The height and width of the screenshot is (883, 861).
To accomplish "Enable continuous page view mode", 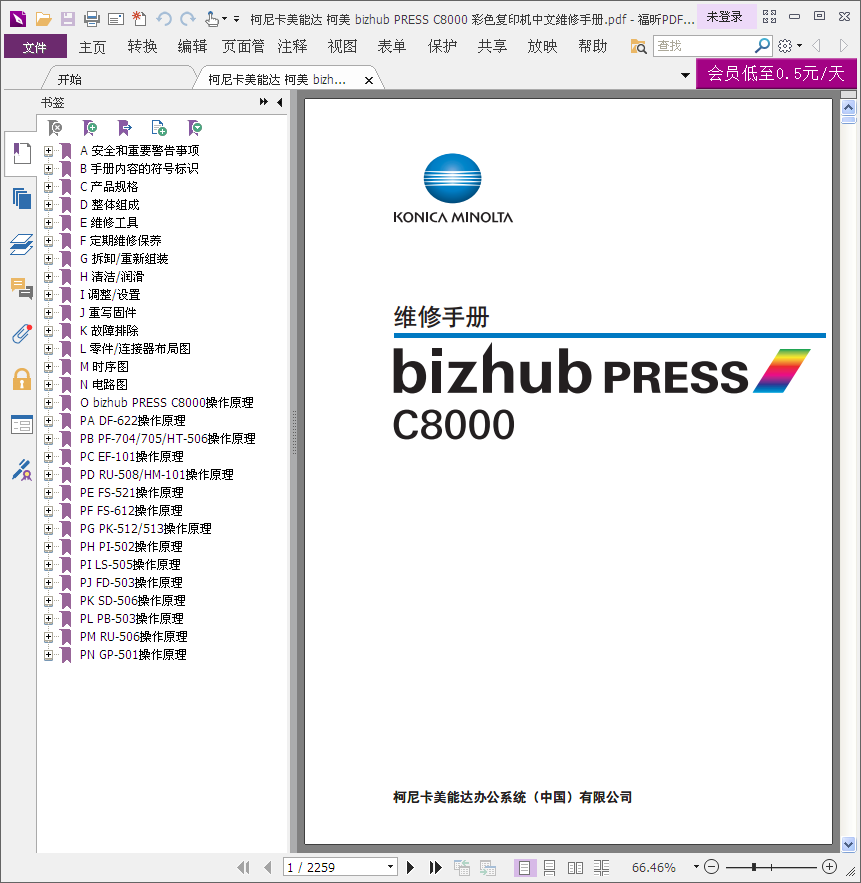I will pos(550,867).
